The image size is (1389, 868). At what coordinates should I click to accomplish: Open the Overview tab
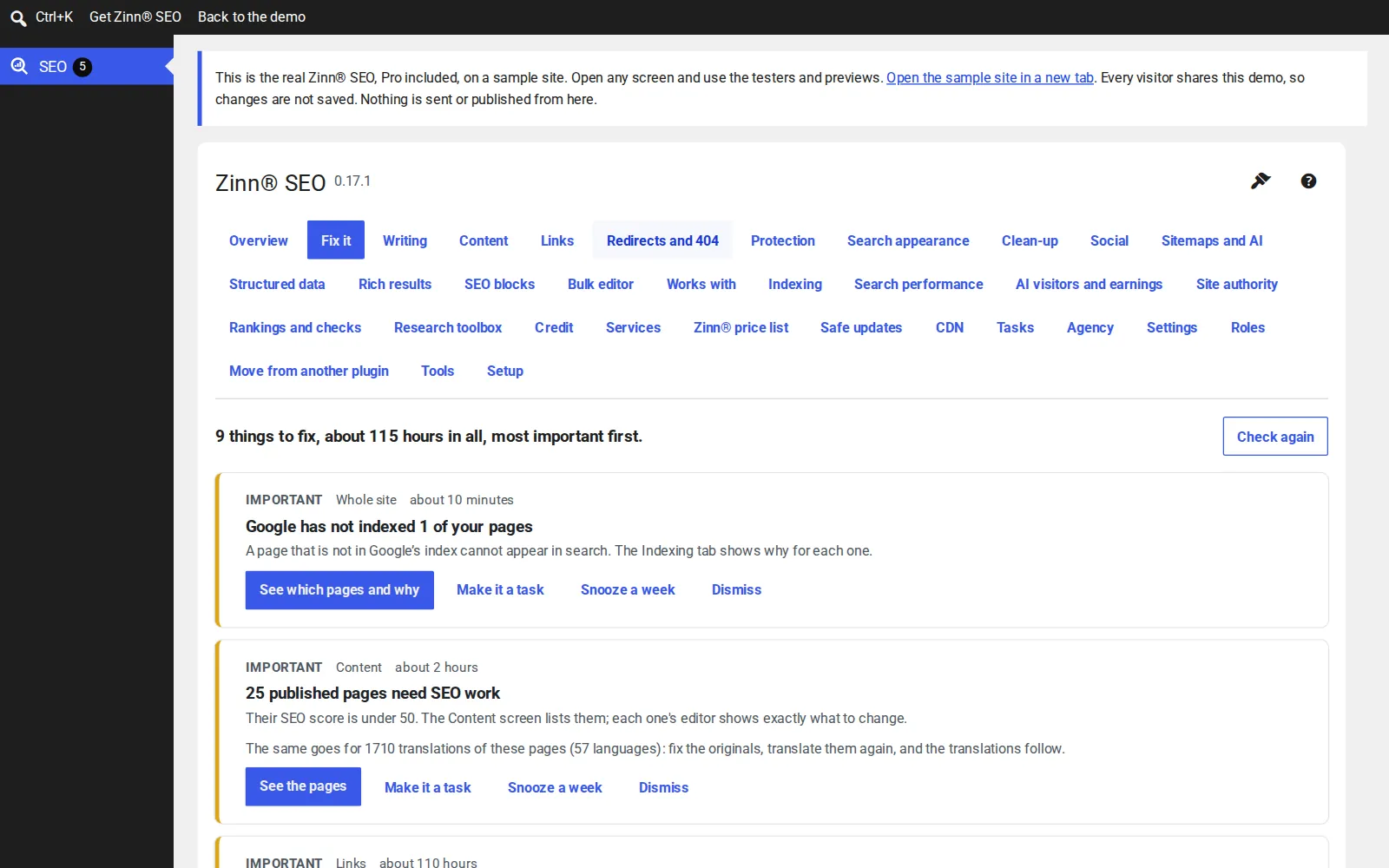[259, 240]
